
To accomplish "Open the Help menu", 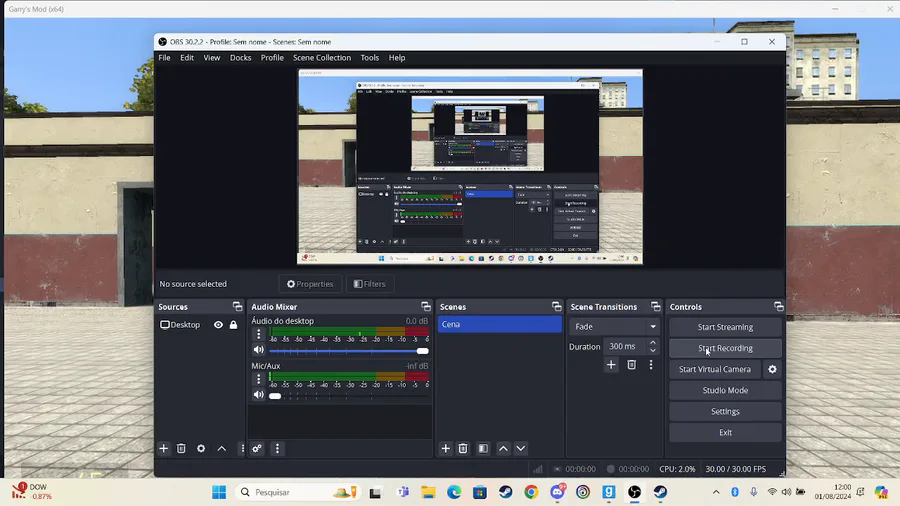I will (x=397, y=58).
